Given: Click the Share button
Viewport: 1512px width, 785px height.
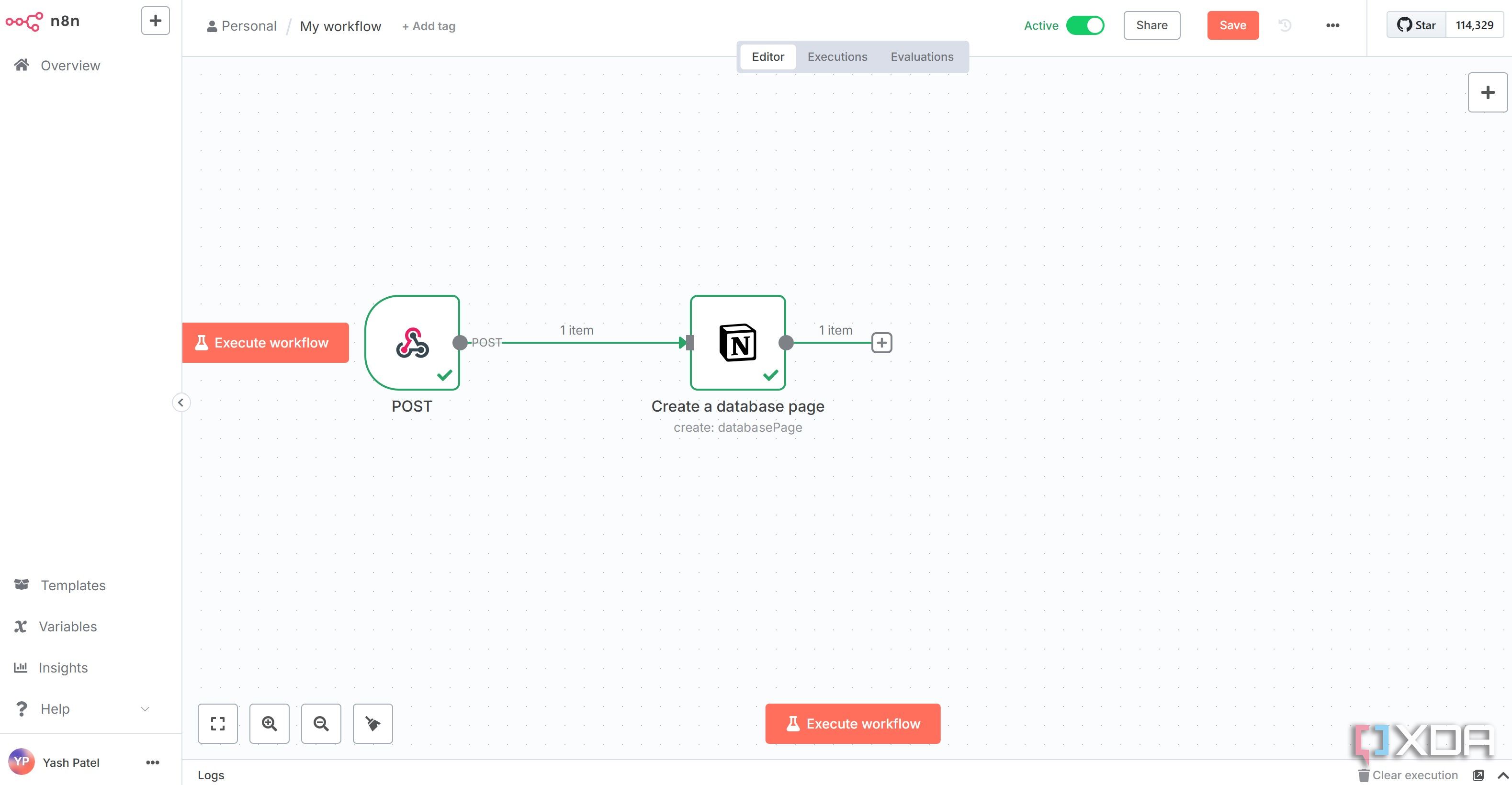Looking at the screenshot, I should click(1151, 25).
